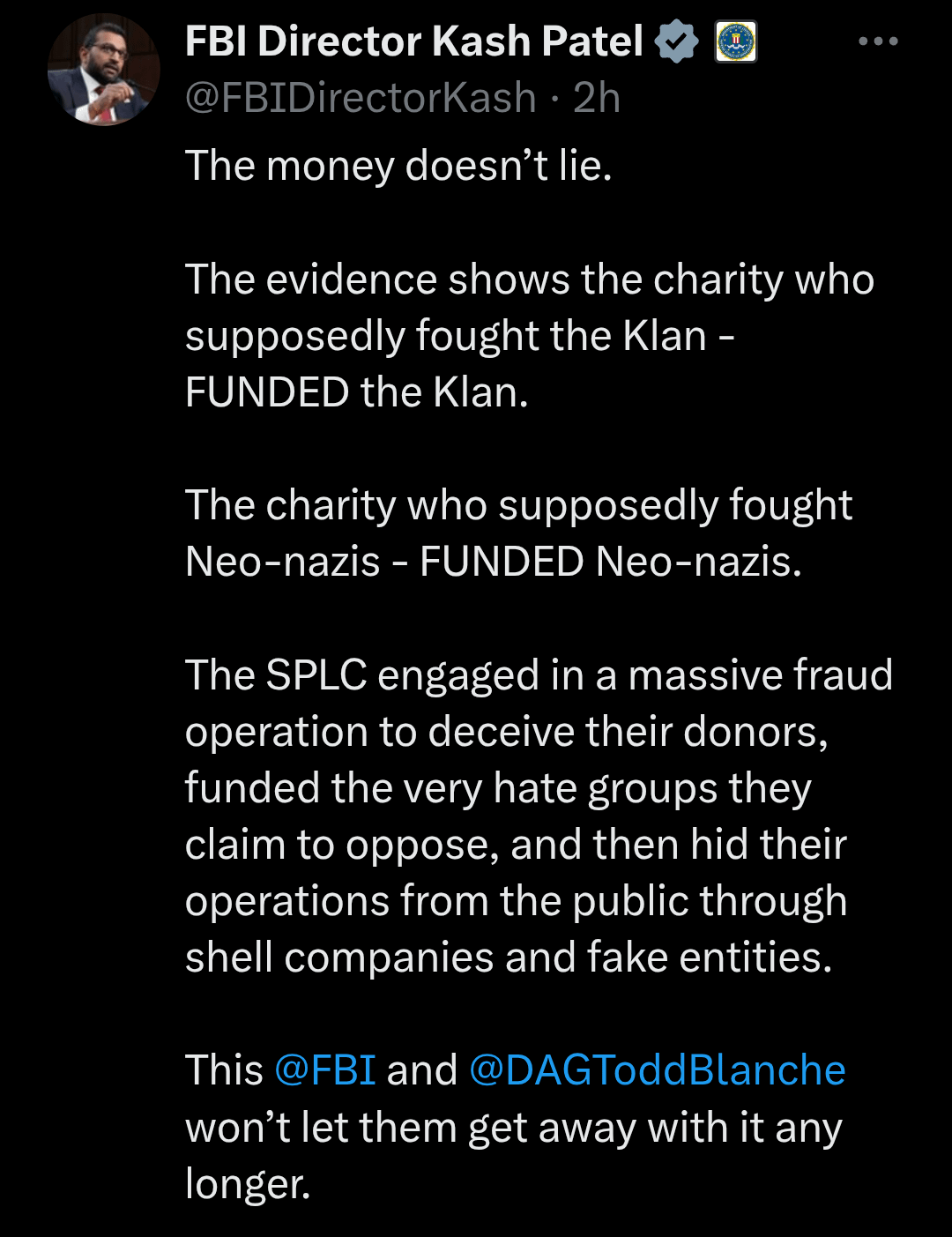This screenshot has width=952, height=1237.
Task: Click the display name FBI Director Kash Patel
Action: click(x=414, y=41)
